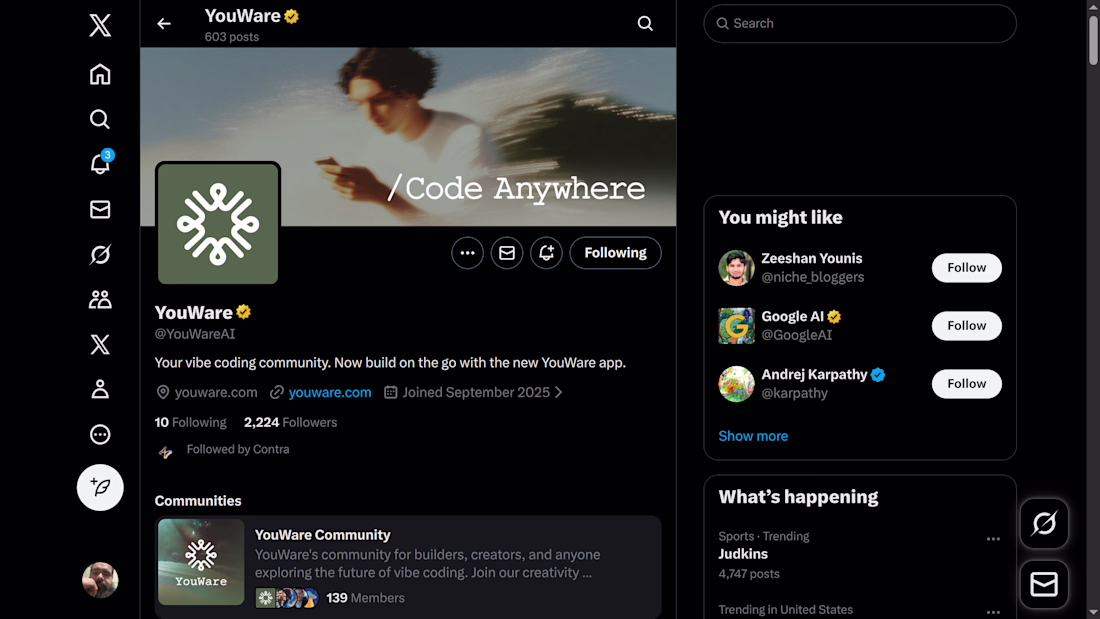
Task: Click Karpathy blue verified badge
Action: (x=878, y=375)
